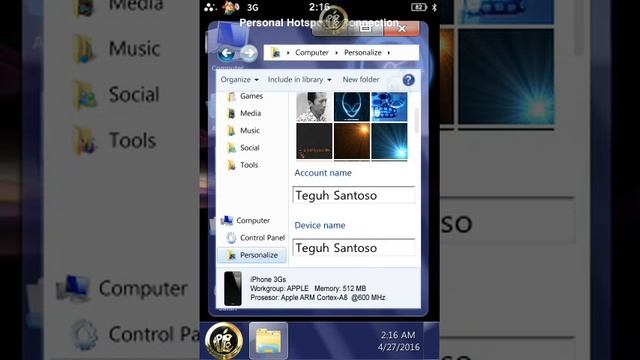This screenshot has width=640, height=360.
Task: Choose the orange lens flare wallpaper thumbnail
Action: coord(352,141)
